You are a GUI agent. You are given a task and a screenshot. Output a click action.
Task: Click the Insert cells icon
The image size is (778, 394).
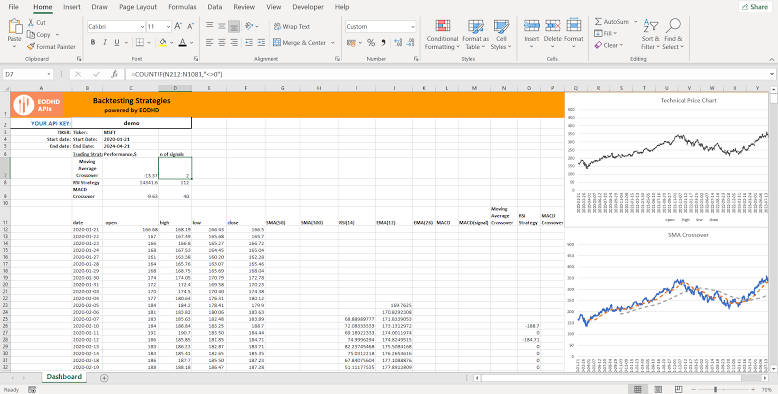pos(531,26)
